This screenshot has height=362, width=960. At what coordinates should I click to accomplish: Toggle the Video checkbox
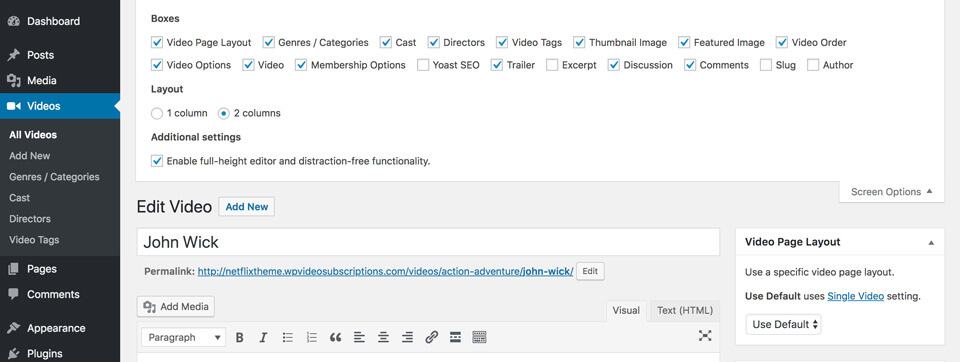pos(248,65)
